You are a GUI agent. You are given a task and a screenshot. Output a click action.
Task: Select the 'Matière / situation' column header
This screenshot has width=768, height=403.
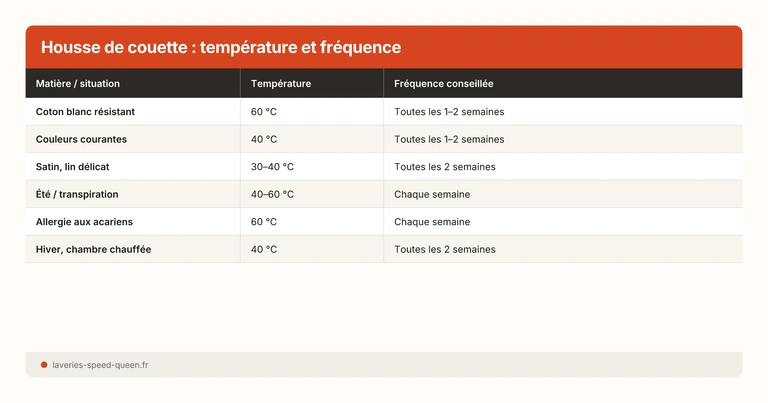(78, 84)
